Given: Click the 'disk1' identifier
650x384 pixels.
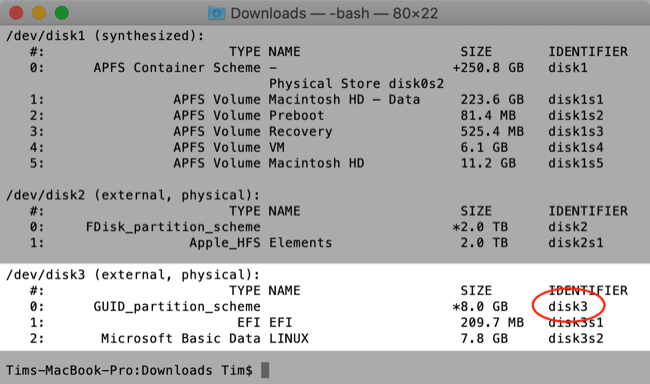Looking at the screenshot, I should point(568,68).
